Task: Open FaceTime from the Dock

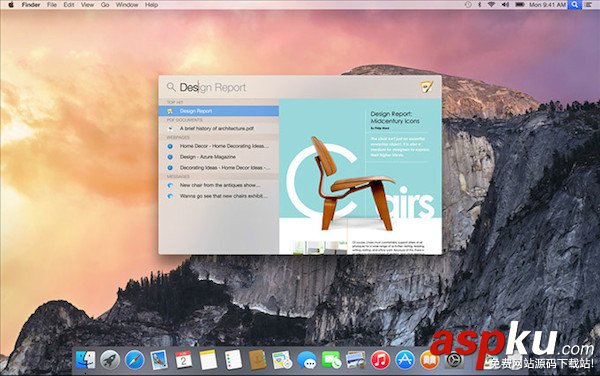Action: click(331, 360)
